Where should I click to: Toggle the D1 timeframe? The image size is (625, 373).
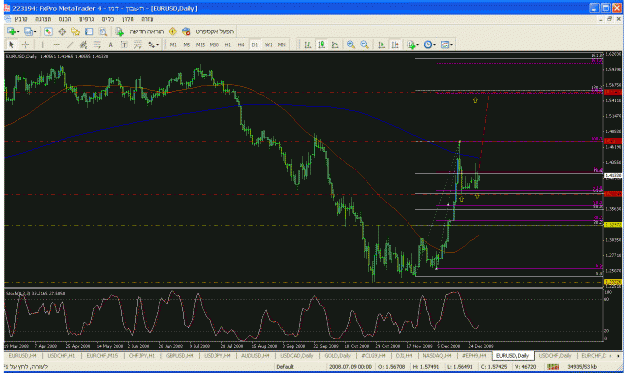point(255,45)
